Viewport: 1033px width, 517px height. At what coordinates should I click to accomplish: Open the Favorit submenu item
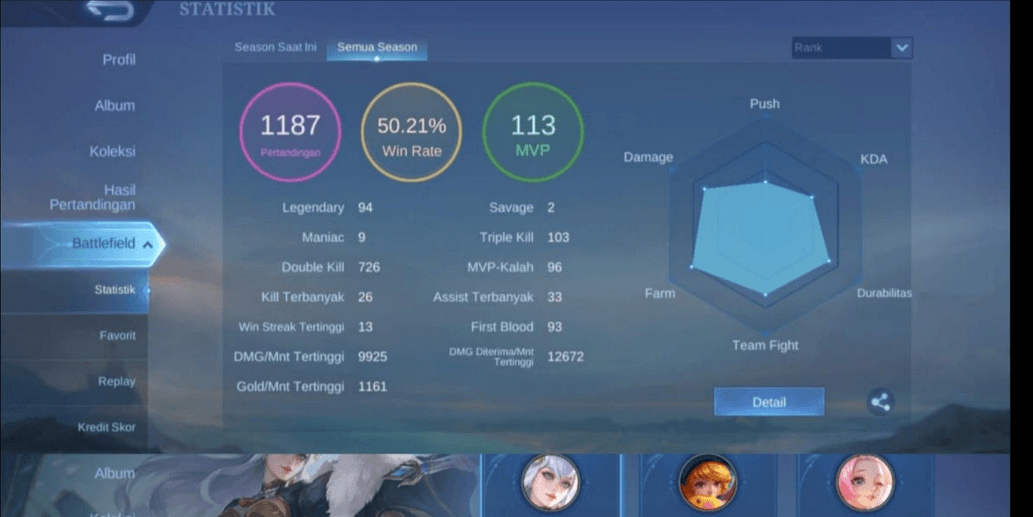pyautogui.click(x=117, y=336)
